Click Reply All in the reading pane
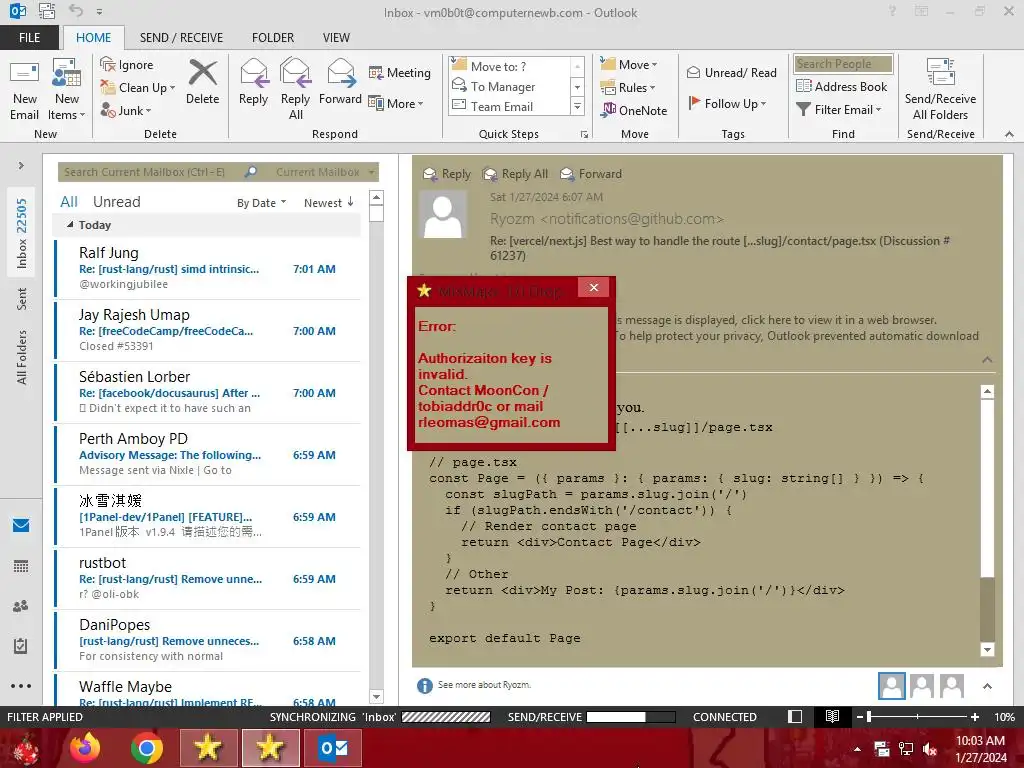 click(515, 174)
